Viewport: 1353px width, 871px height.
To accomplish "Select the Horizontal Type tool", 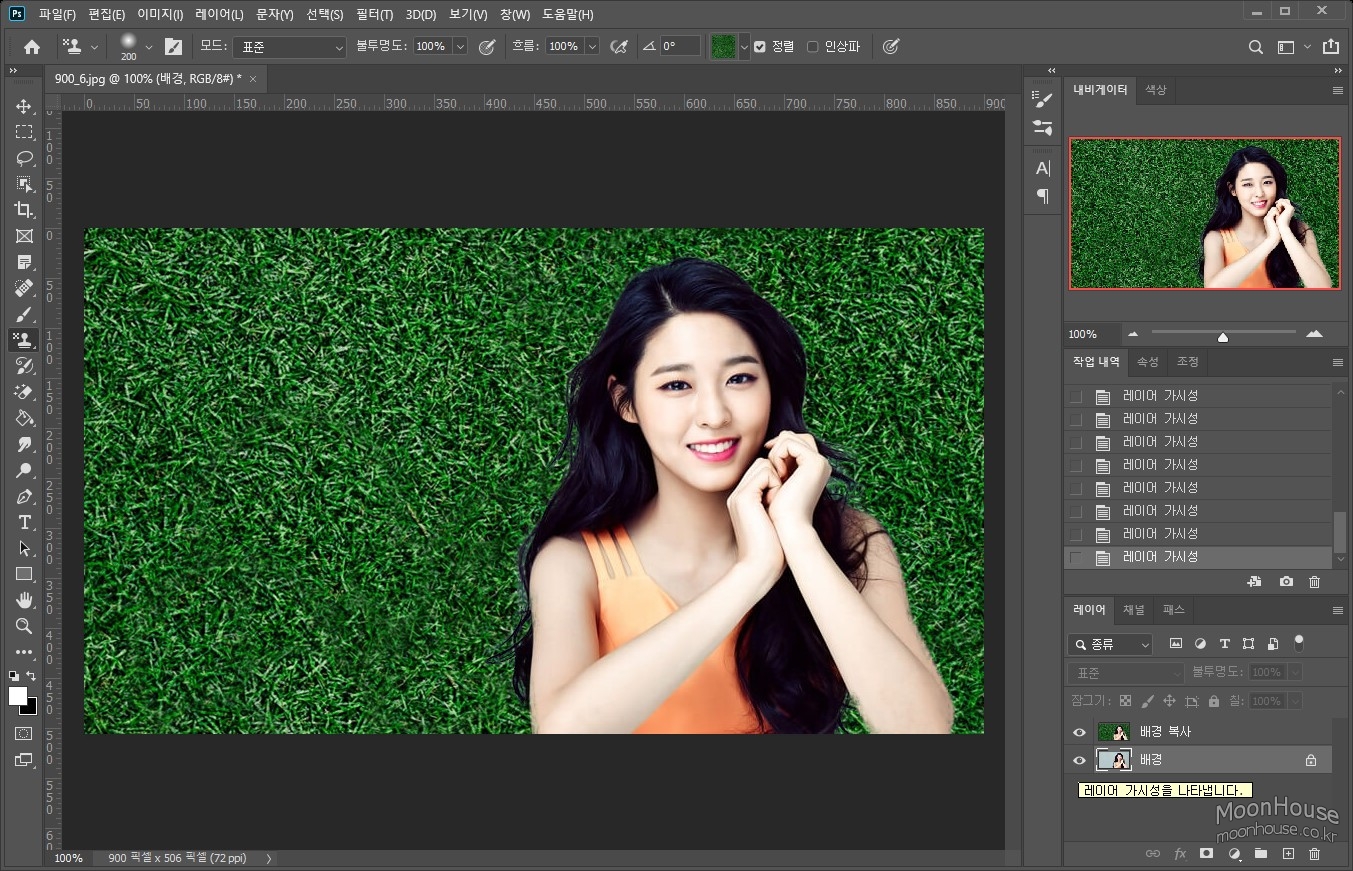I will [x=24, y=522].
